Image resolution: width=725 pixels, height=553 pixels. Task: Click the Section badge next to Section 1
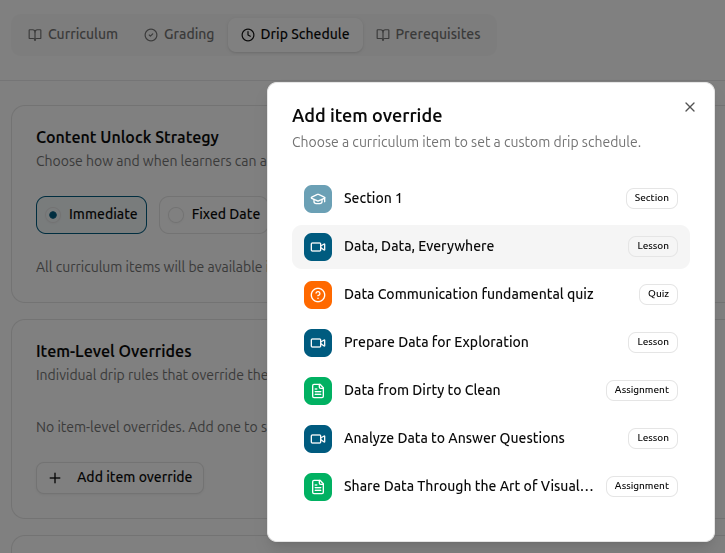[651, 198]
